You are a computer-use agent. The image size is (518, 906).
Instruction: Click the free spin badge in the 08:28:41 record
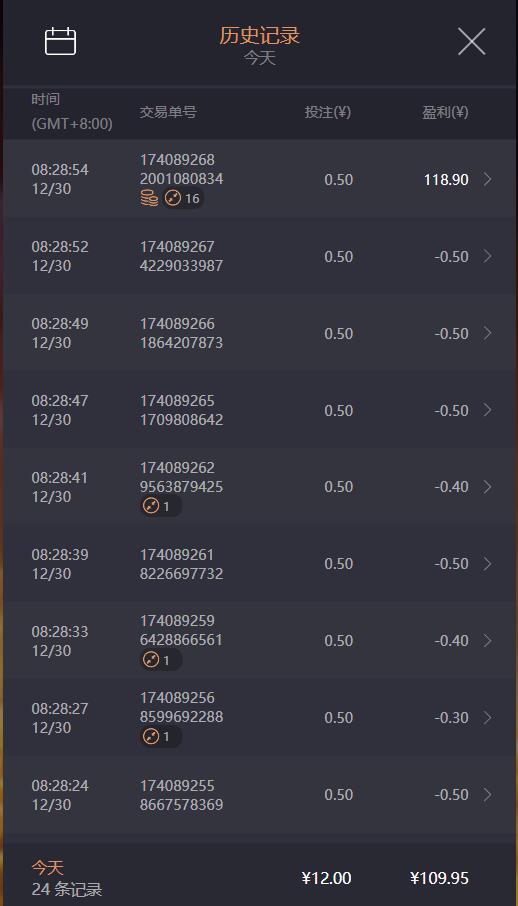tap(161, 507)
